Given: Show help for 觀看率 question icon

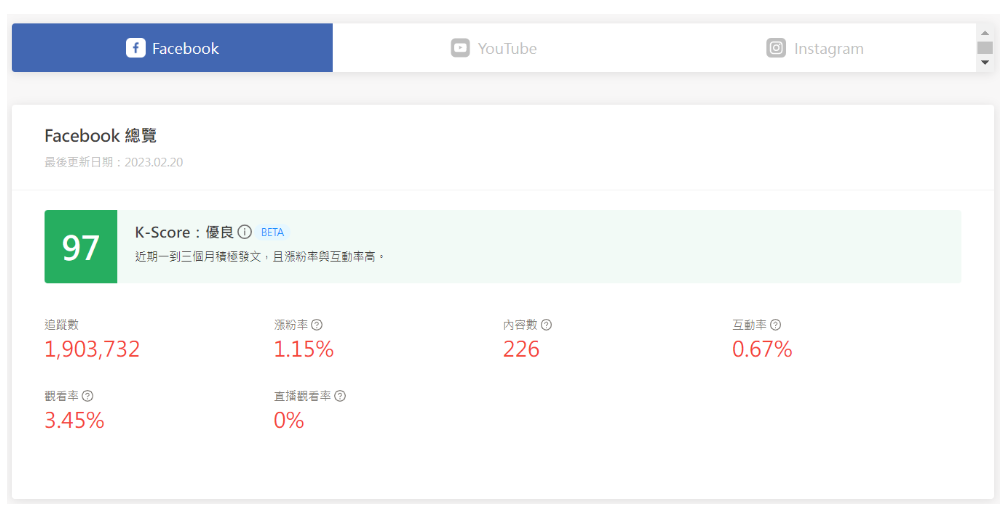Looking at the screenshot, I should click(x=88, y=396).
